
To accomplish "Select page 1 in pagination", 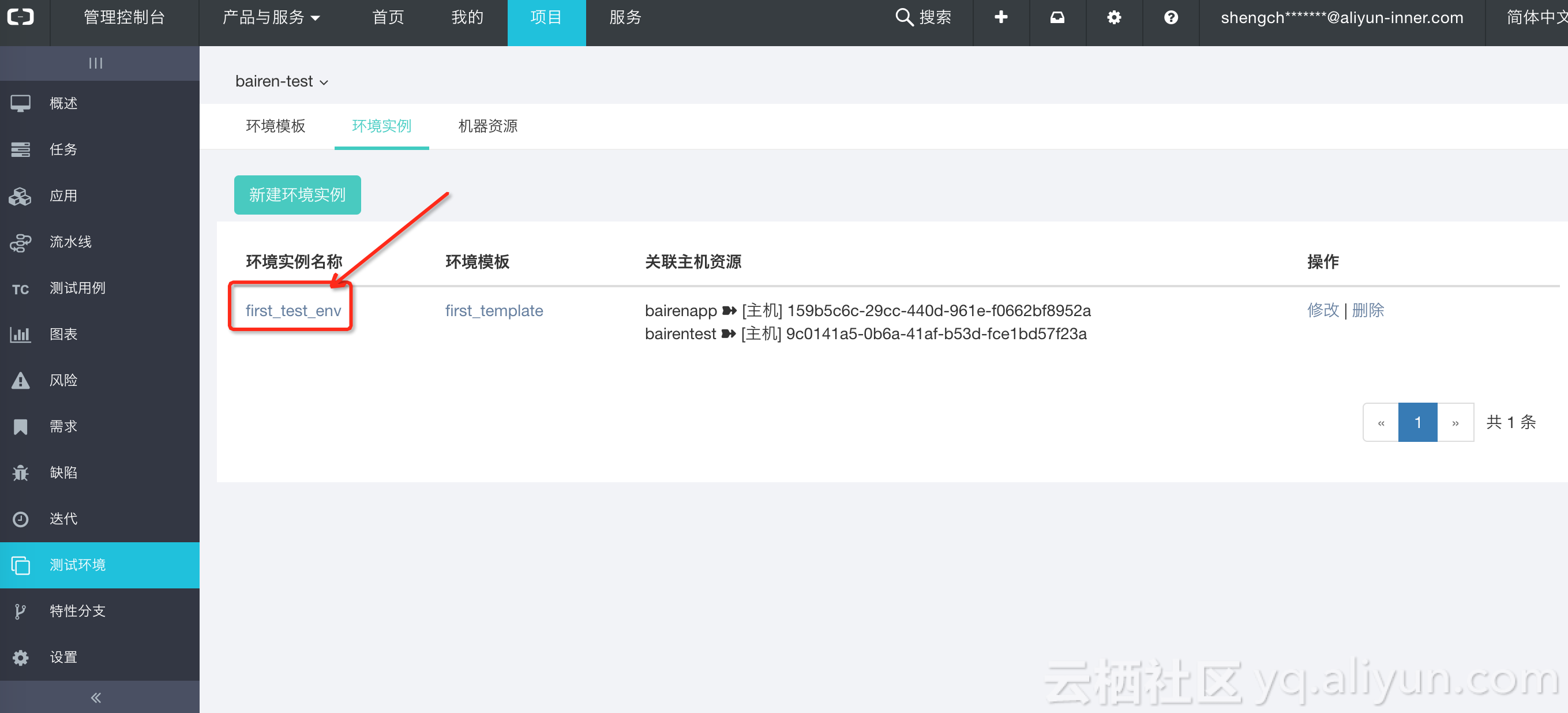I will (x=1417, y=423).
